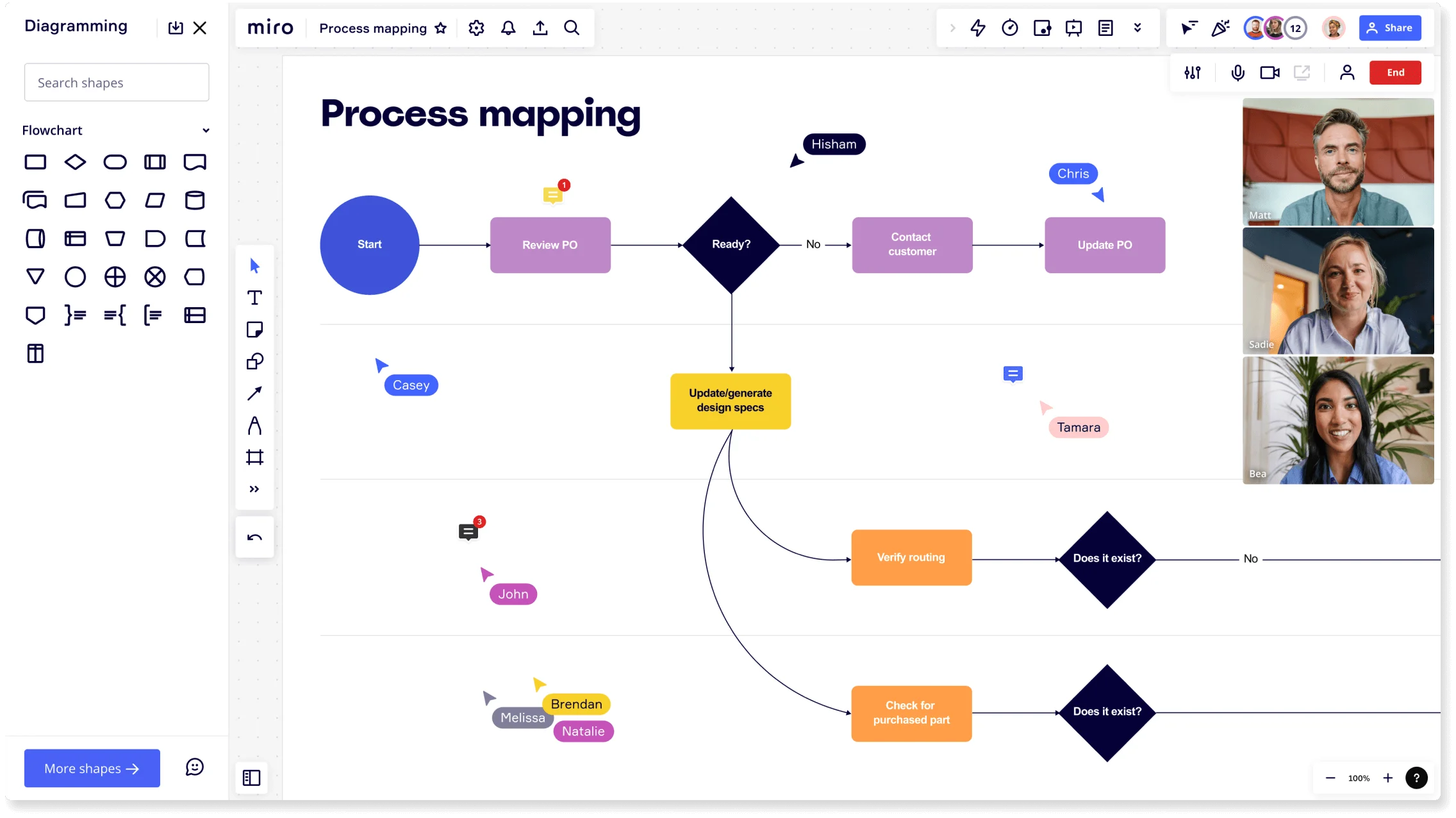Image resolution: width=1456 pixels, height=818 pixels.
Task: Select the arrow/select tool in toolbar
Action: [x=253, y=265]
